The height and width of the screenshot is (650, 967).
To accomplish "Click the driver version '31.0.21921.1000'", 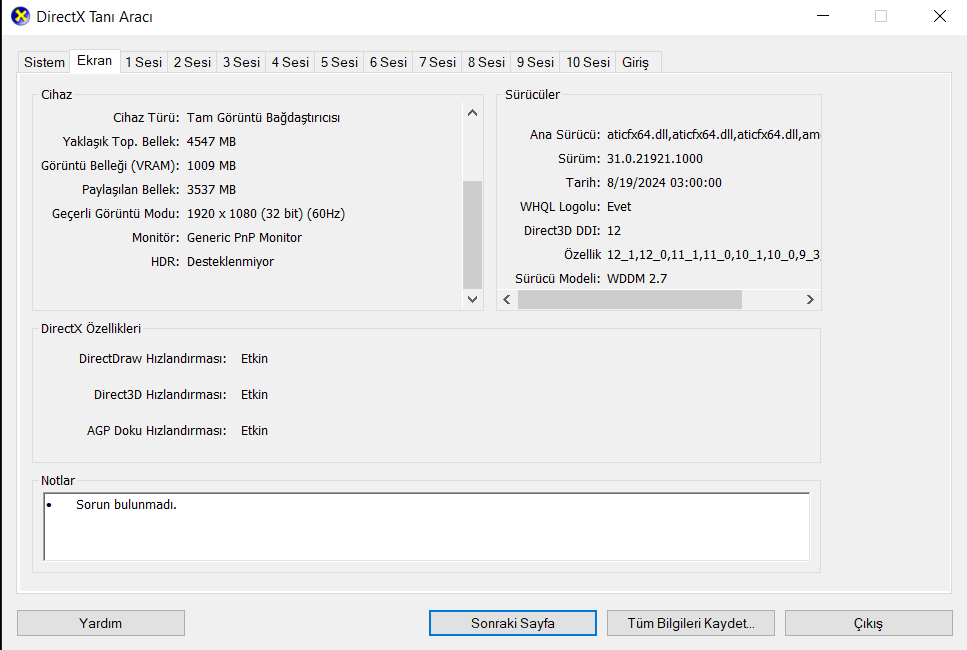I will (x=655, y=158).
